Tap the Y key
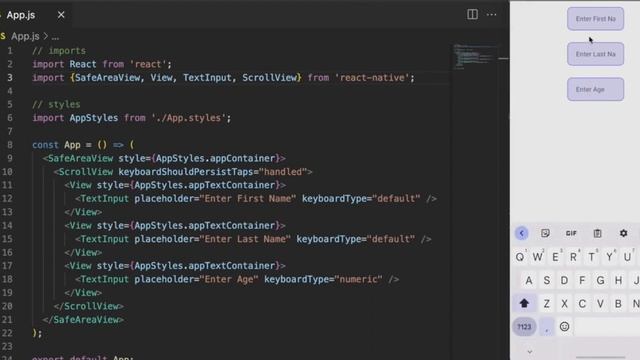Viewport: 640px width, 360px height. [609, 257]
